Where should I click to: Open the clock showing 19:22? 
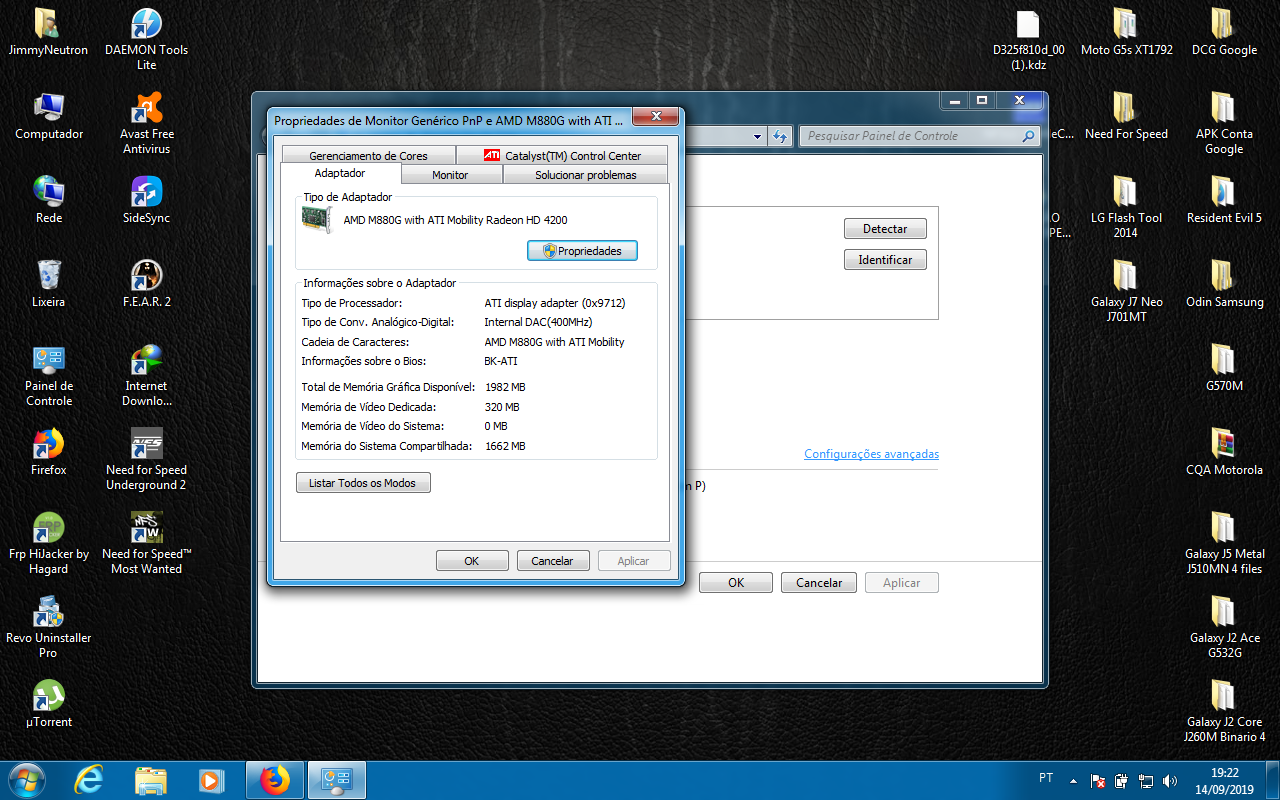1225,781
